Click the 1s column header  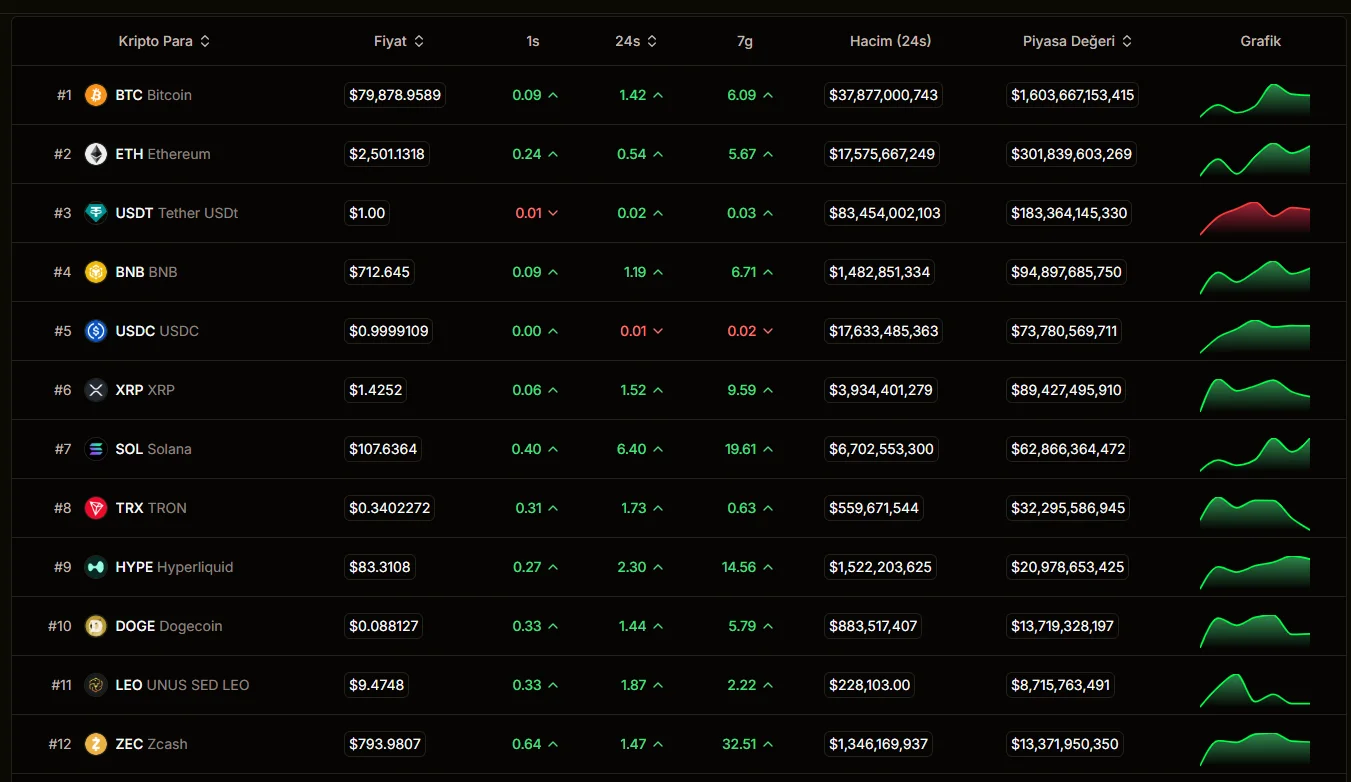tap(533, 41)
